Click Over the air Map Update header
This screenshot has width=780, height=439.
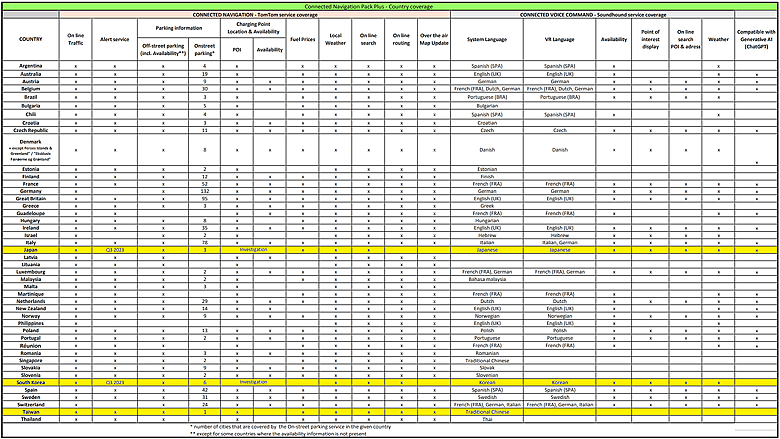[434, 39]
